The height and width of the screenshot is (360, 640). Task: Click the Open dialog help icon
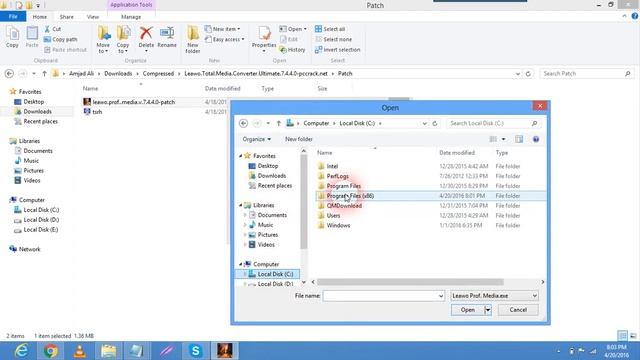point(536,139)
